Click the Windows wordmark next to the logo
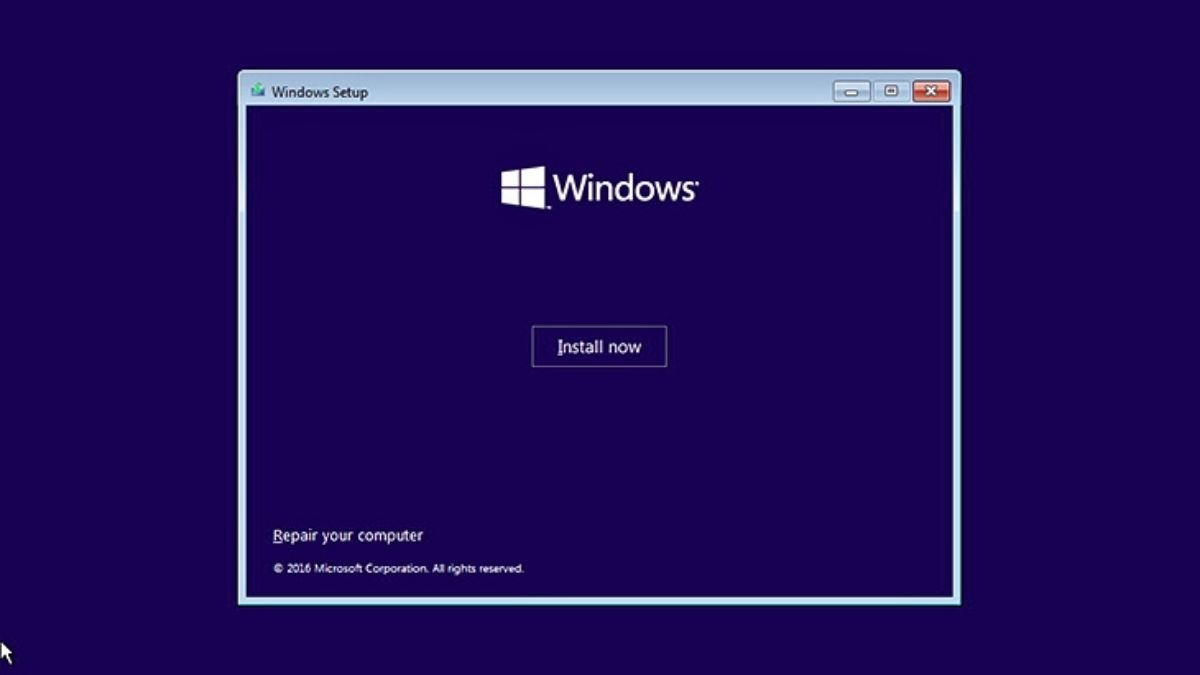The height and width of the screenshot is (675, 1200). point(625,186)
